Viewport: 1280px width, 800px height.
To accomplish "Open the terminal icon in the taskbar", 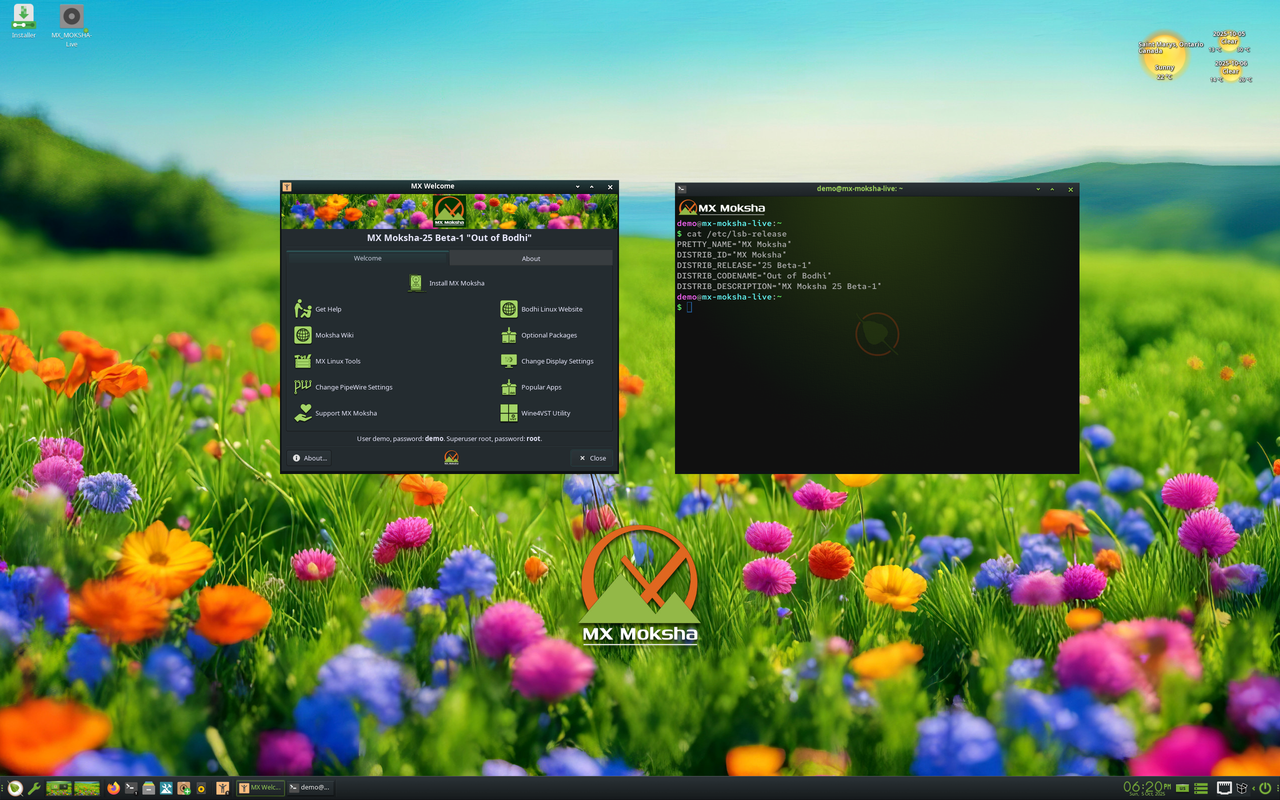I will point(131,788).
